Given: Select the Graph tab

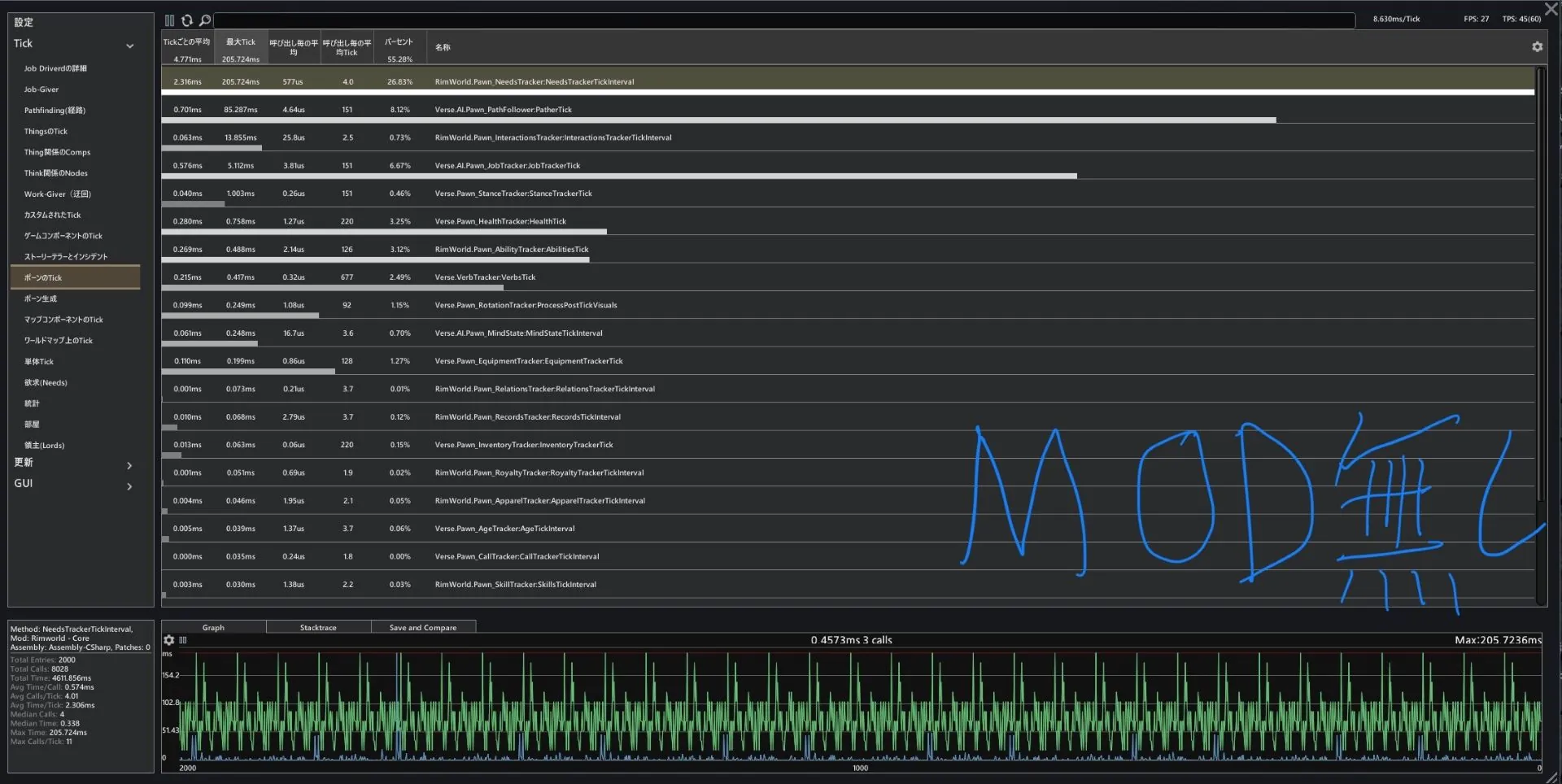Looking at the screenshot, I should [213, 627].
